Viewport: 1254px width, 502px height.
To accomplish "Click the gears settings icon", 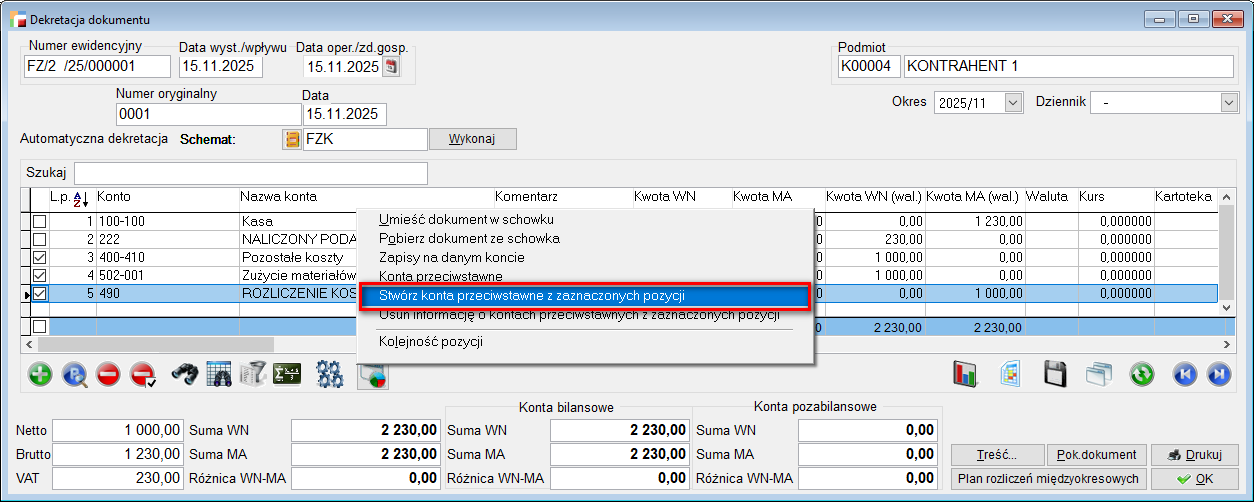I will click(329, 375).
